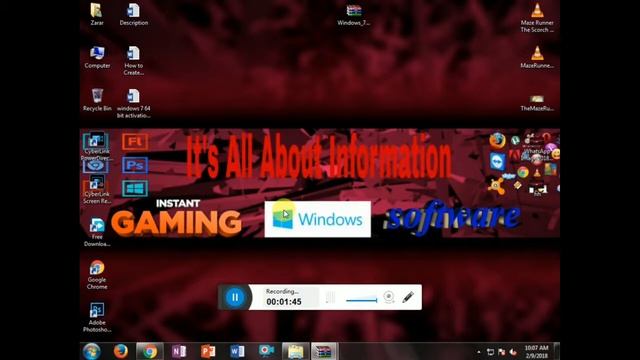This screenshot has height=360, width=640.
Task: Toggle the webcam icon in recorder bar
Action: tap(389, 297)
